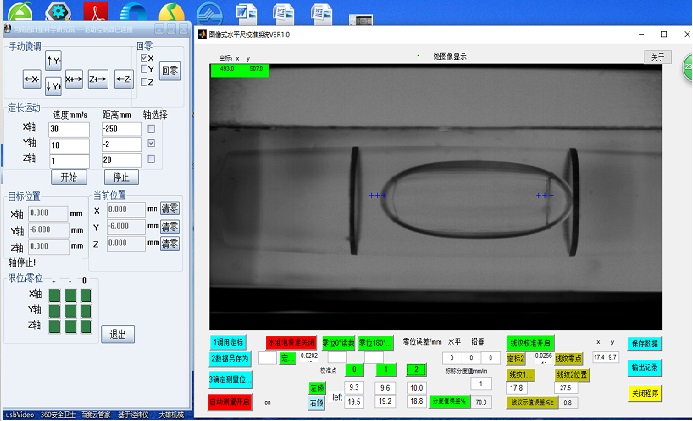The width and height of the screenshot is (693, 421).
Task: Click cyan button 3确定测量位
Action: point(230,379)
